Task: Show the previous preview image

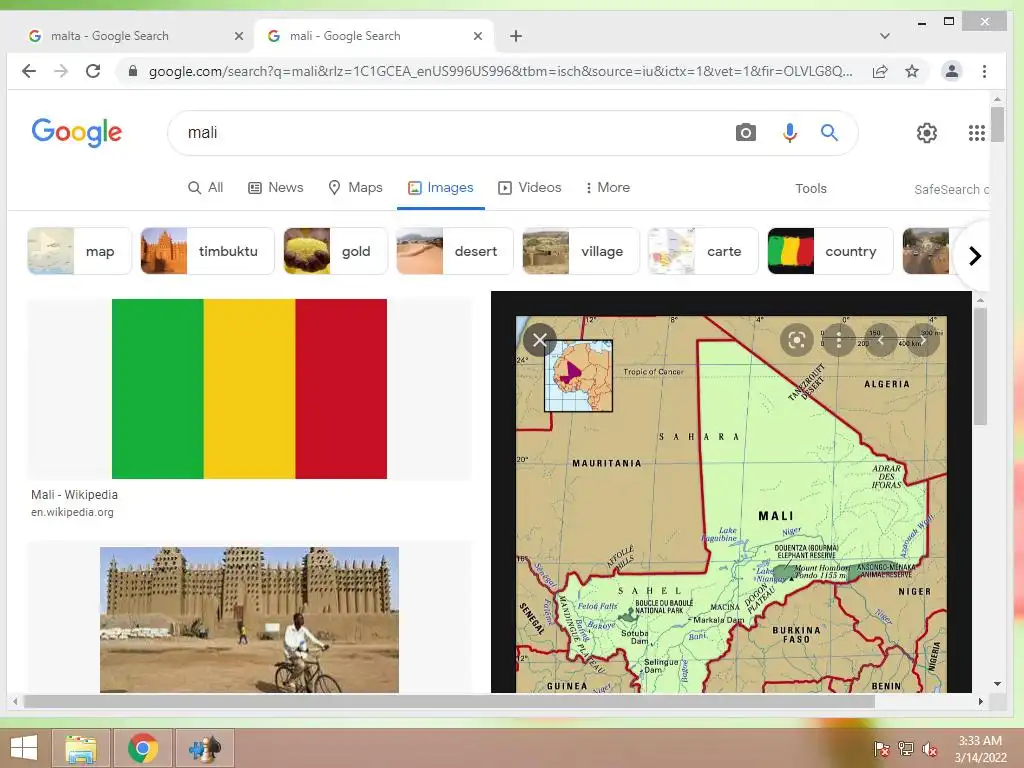Action: (x=880, y=340)
